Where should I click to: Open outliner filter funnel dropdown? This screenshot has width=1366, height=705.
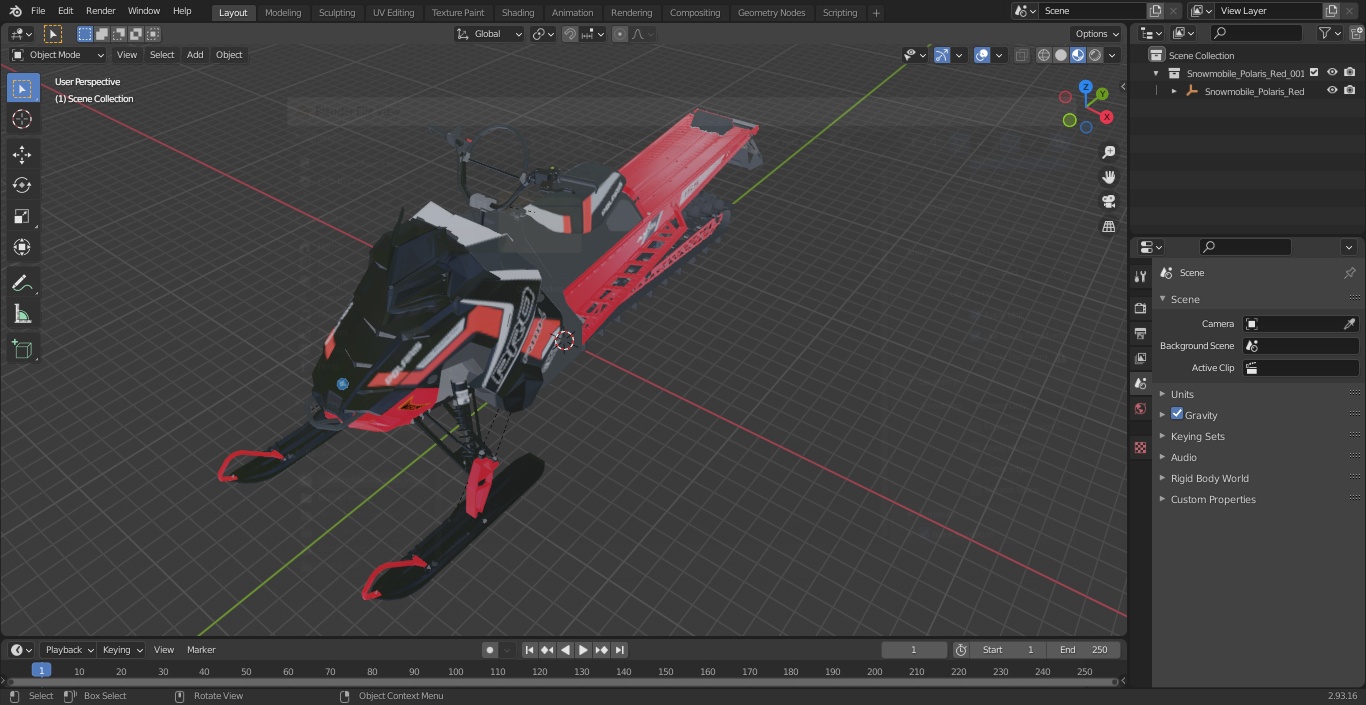tap(1329, 33)
